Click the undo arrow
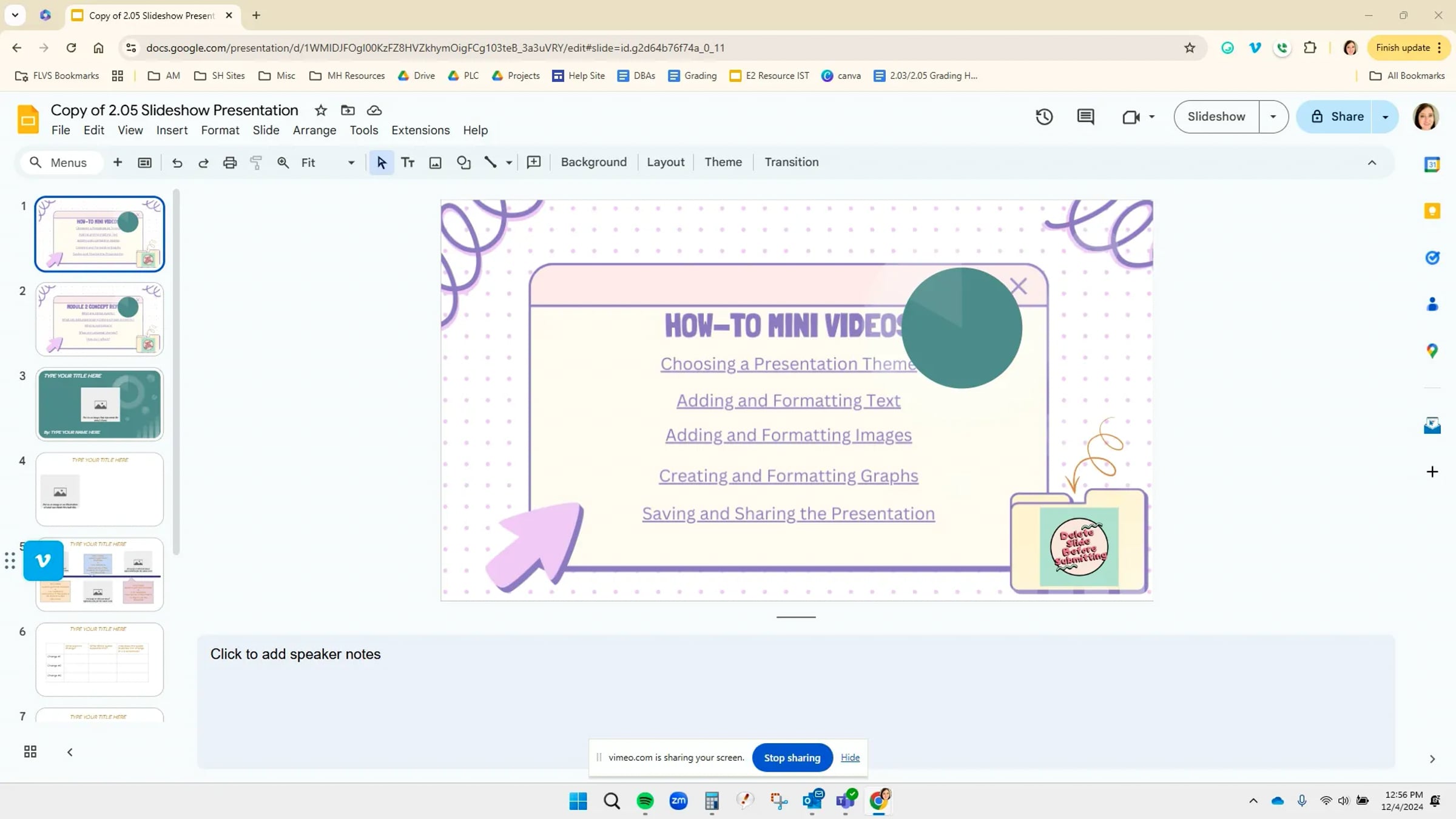The height and width of the screenshot is (819, 1456). click(x=177, y=162)
